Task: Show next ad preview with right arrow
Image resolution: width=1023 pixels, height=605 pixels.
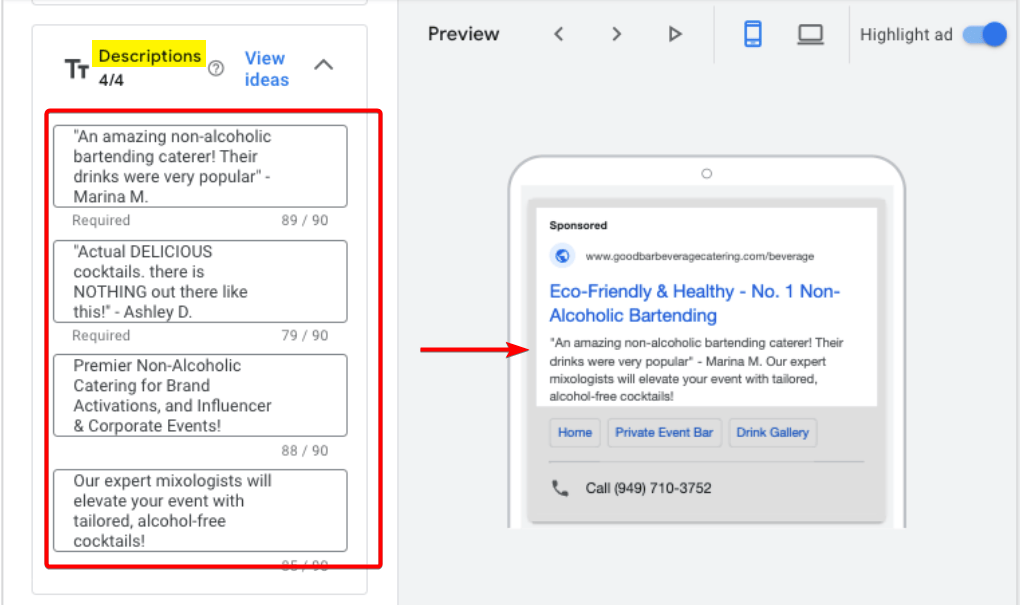Action: coord(617,34)
